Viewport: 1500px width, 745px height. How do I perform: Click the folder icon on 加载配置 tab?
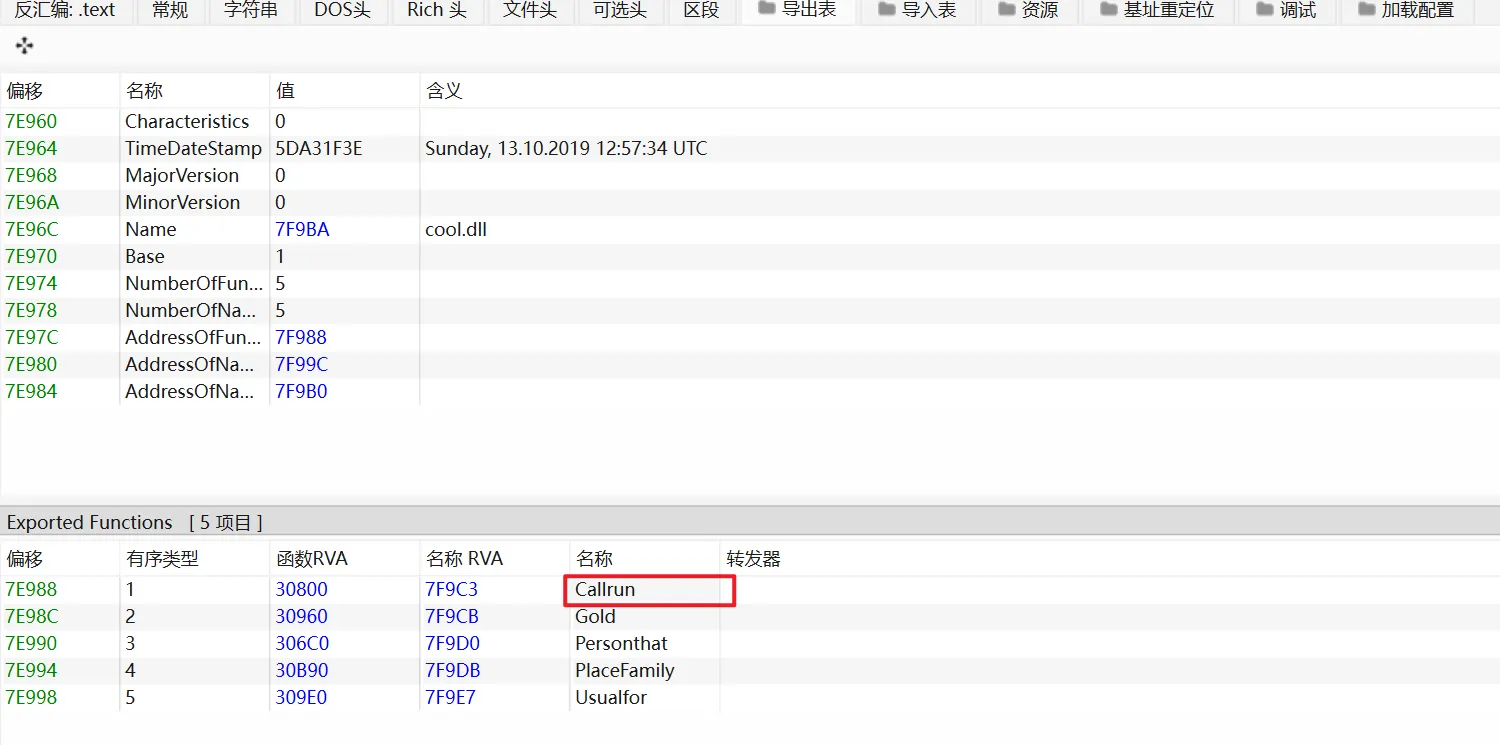click(x=1366, y=10)
